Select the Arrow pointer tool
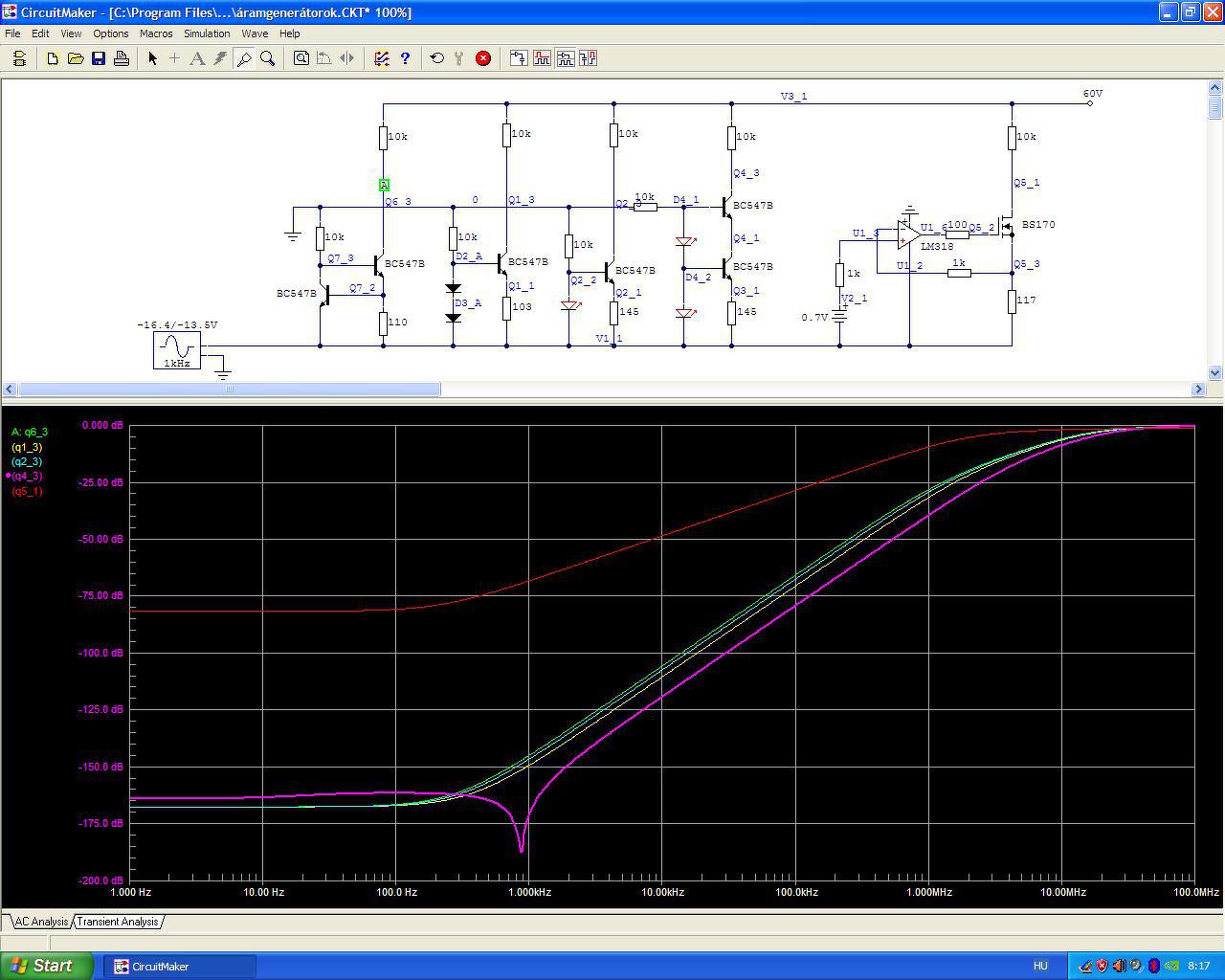This screenshot has height=980, width=1225. [152, 58]
